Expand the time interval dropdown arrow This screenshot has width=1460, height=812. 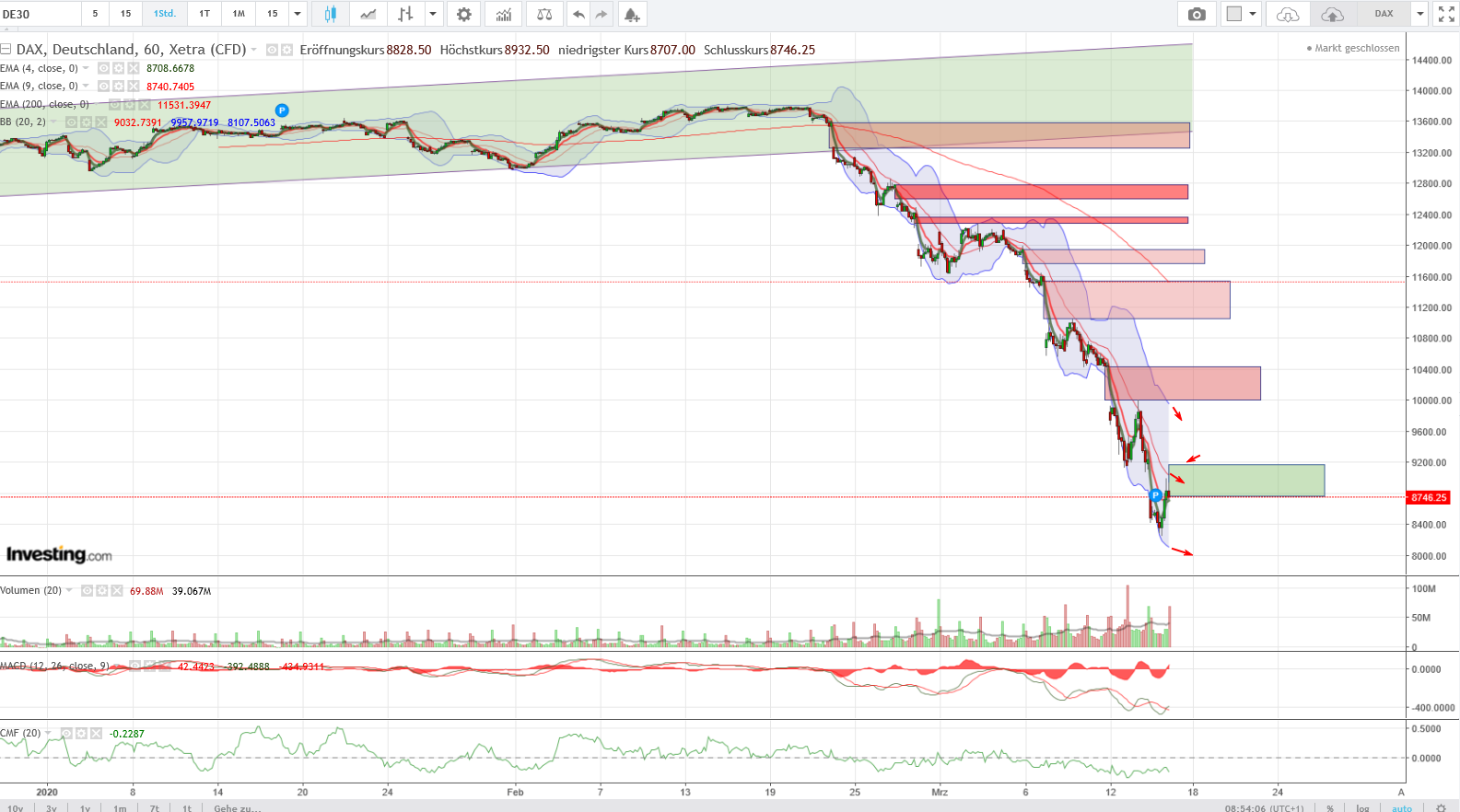pyautogui.click(x=298, y=14)
